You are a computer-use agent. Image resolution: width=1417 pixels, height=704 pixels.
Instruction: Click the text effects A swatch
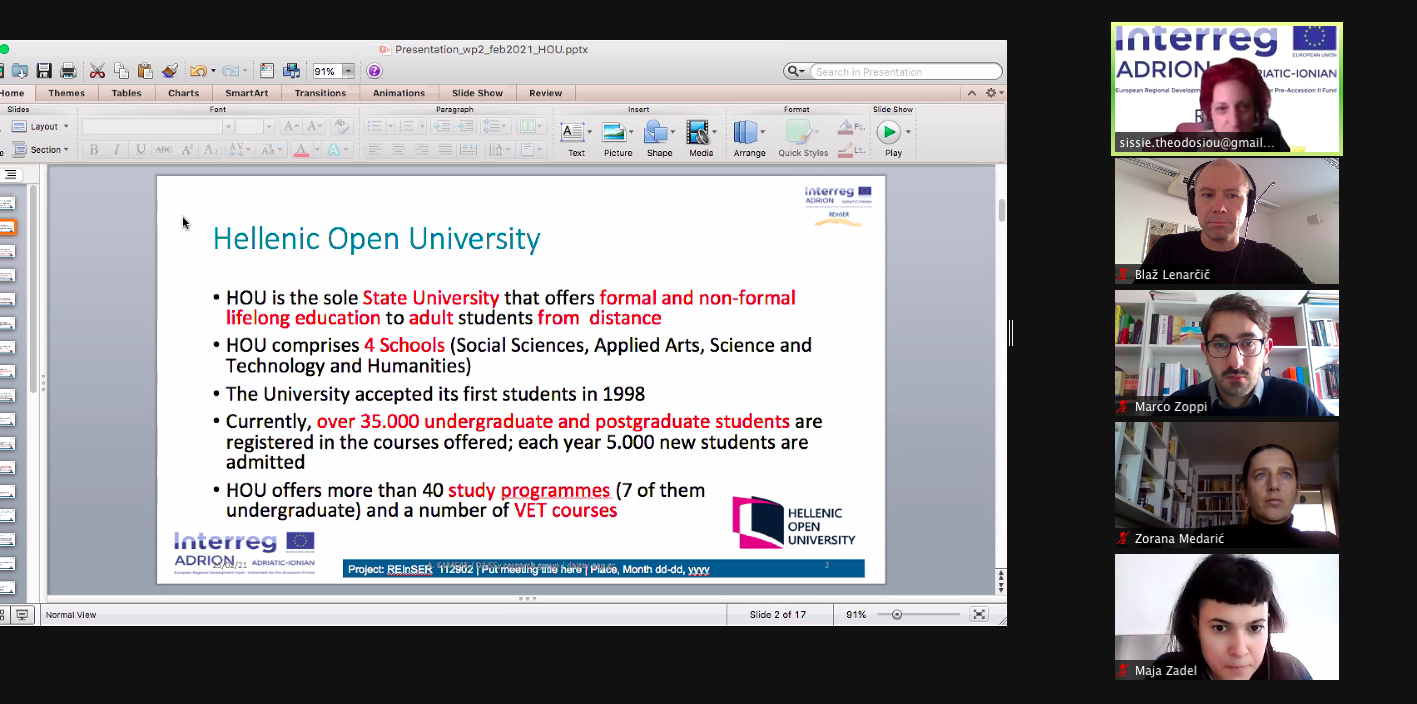333,150
